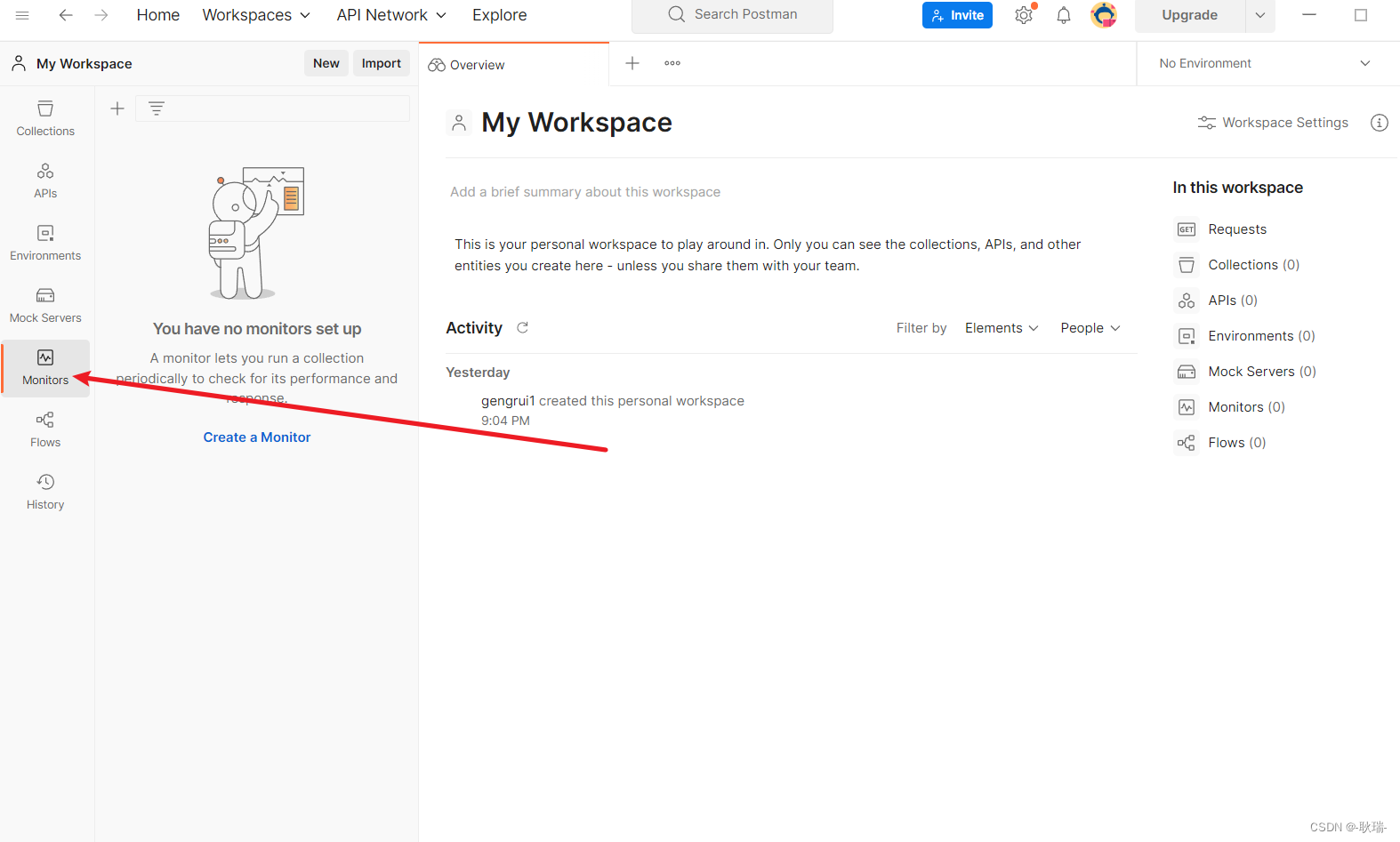Expand the Workspaces dropdown
This screenshot has width=1400, height=842.
(x=256, y=15)
